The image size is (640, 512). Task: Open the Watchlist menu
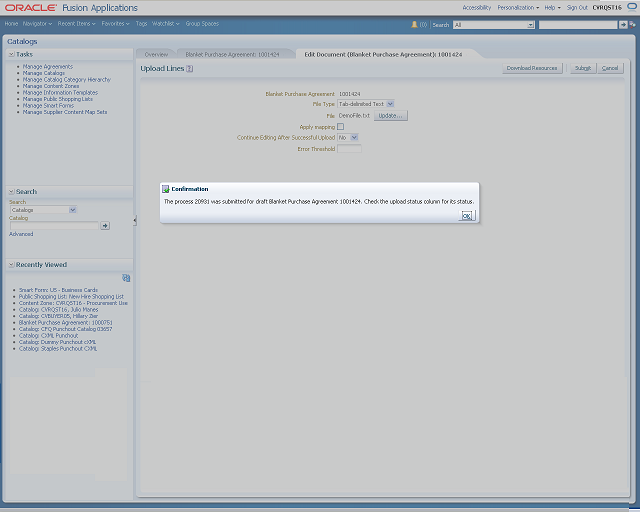[165, 24]
